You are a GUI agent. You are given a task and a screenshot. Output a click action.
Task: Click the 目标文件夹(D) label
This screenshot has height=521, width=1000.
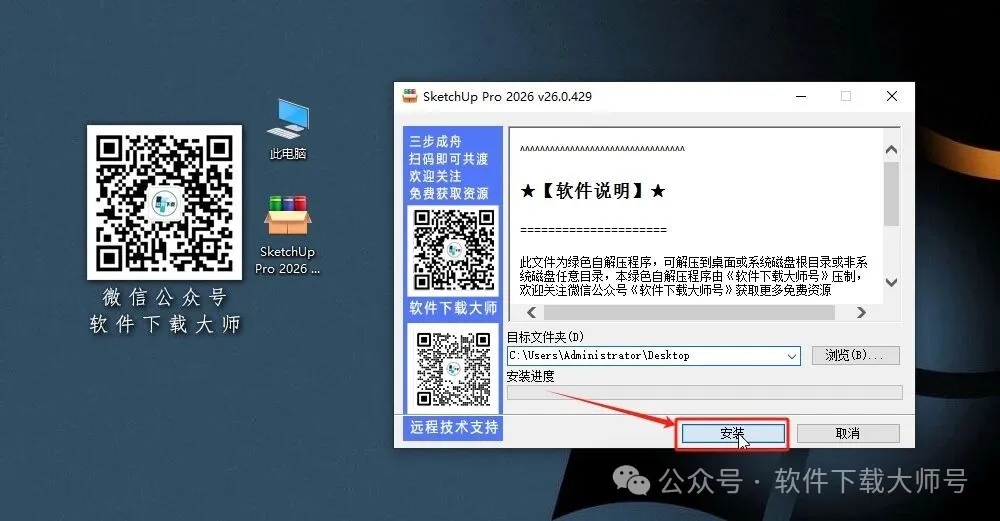[545, 337]
